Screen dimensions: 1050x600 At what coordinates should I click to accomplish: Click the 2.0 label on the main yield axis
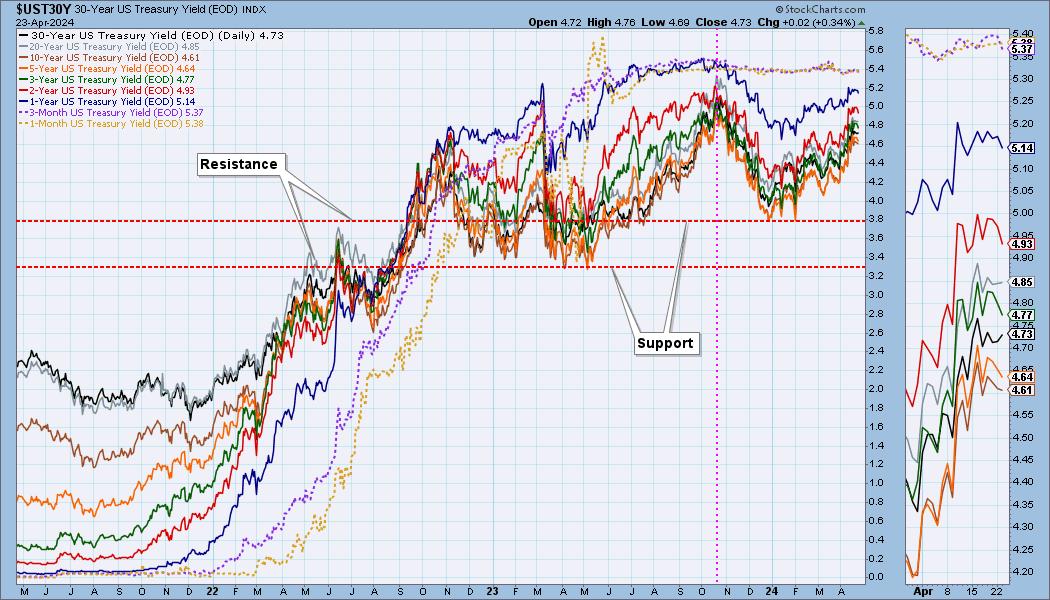[875, 389]
